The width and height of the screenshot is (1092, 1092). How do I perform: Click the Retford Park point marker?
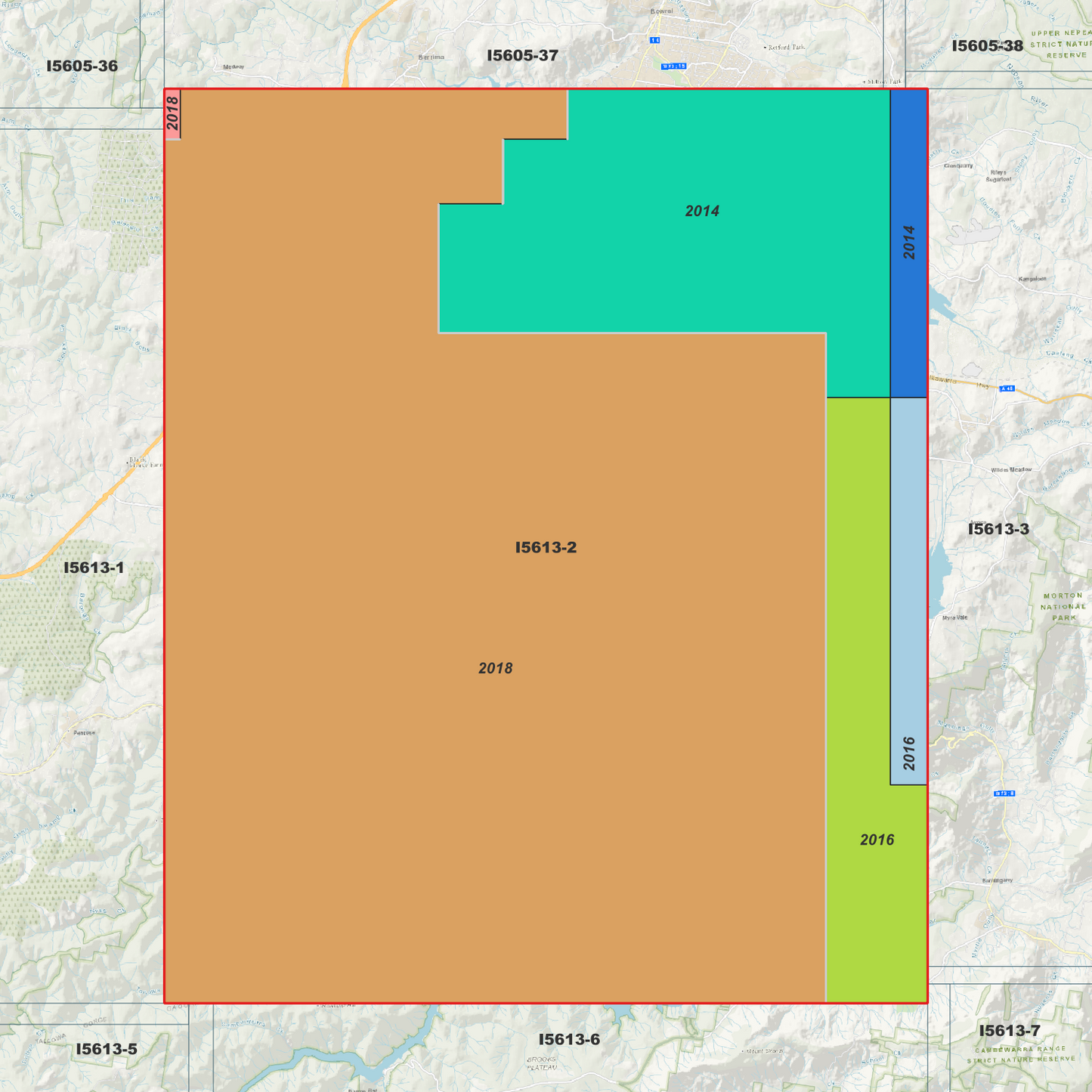[765, 48]
